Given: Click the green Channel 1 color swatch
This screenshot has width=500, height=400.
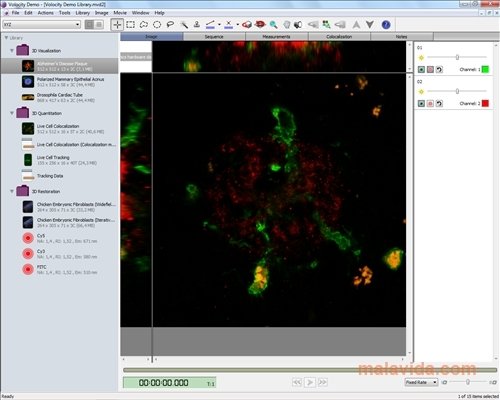Looking at the screenshot, I should click(x=485, y=69).
